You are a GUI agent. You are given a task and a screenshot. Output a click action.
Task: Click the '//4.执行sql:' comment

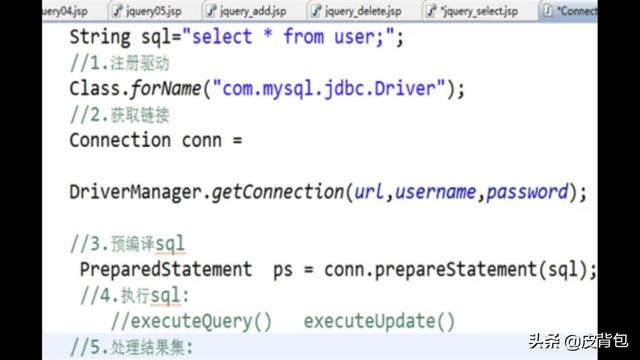pos(135,296)
